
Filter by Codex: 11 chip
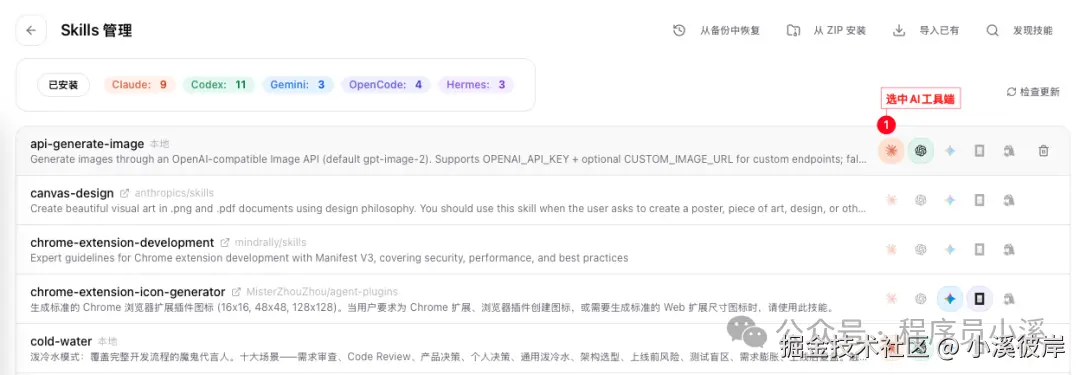219,85
